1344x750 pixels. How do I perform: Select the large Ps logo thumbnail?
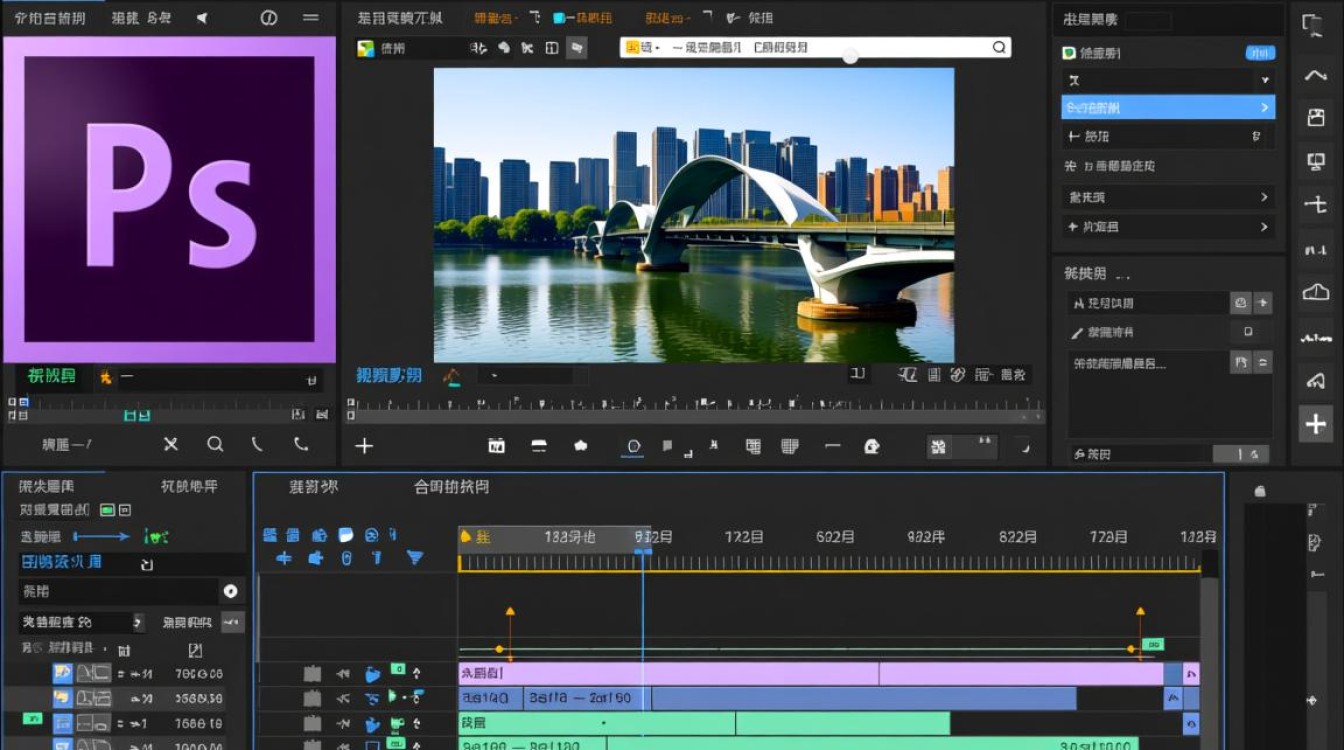click(170, 200)
